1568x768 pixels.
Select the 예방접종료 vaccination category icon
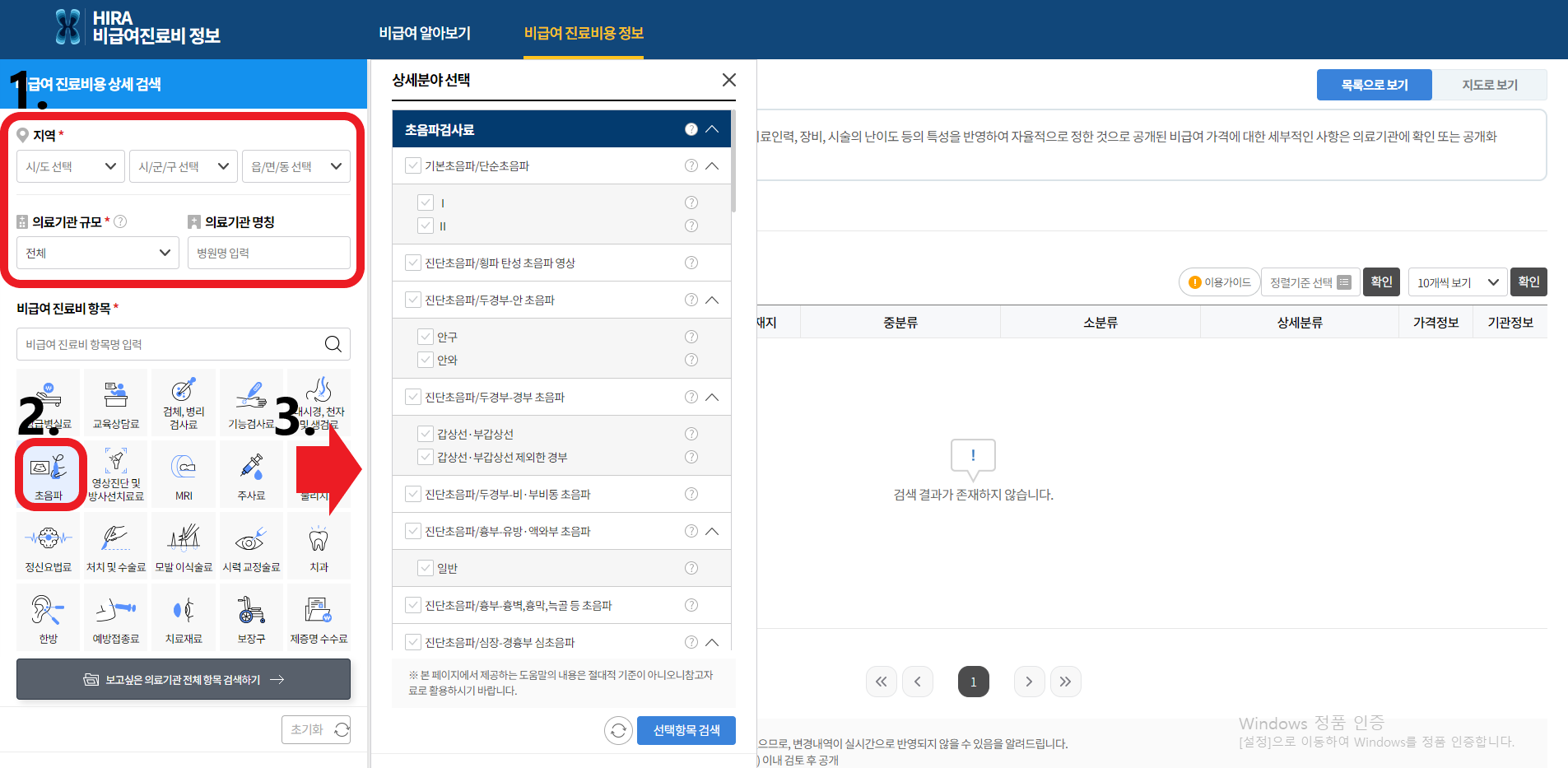click(116, 617)
